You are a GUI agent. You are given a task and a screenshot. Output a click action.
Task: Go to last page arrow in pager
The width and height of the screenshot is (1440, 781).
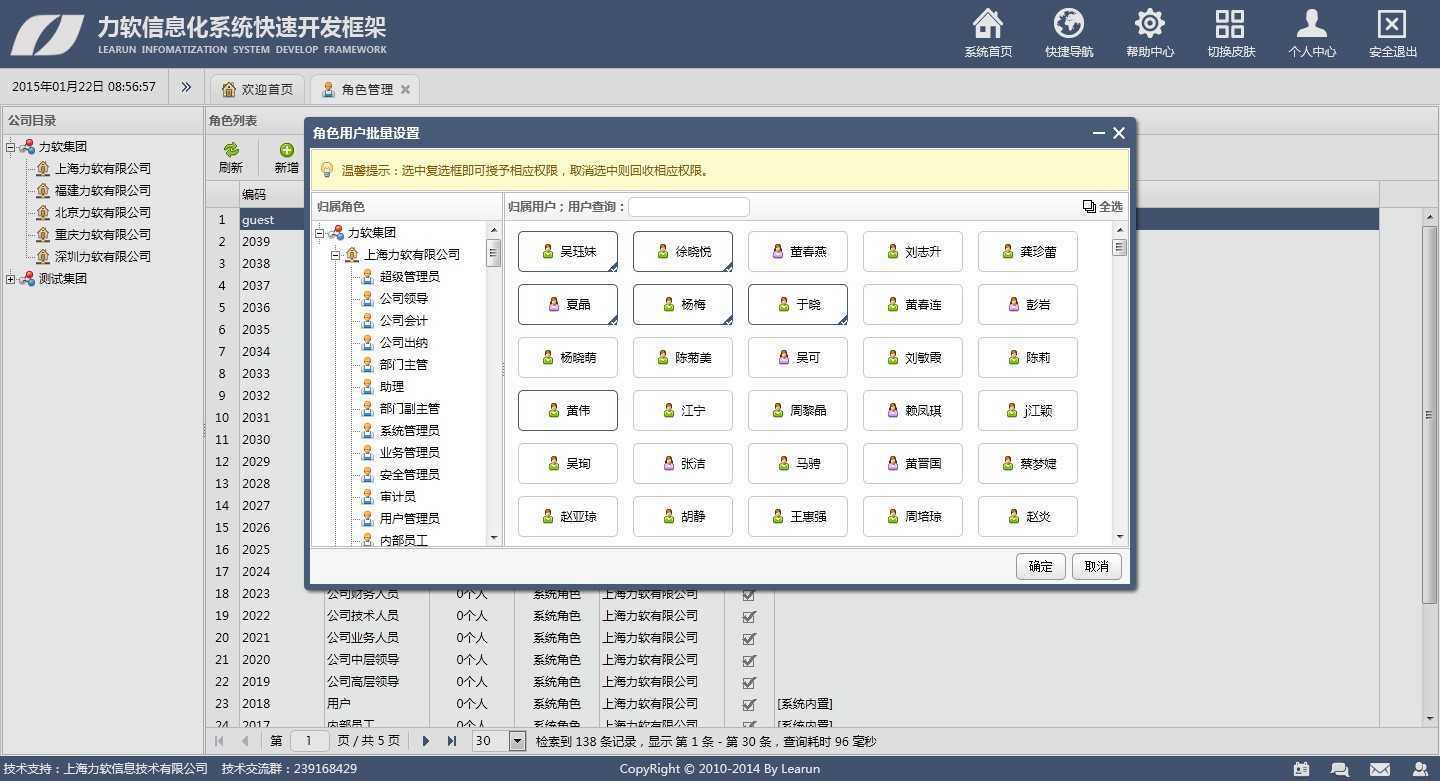coord(452,741)
